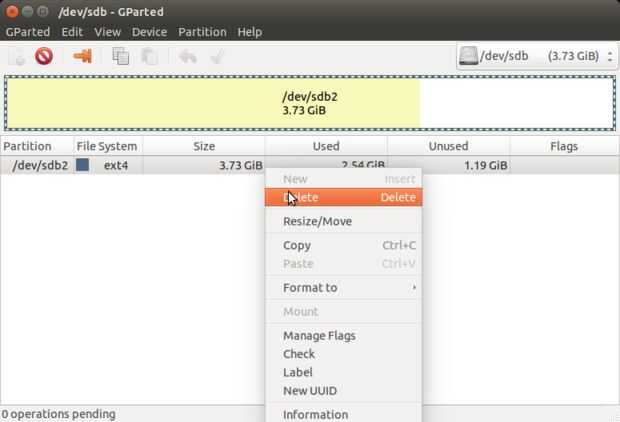Open the GParted menu
Image resolution: width=620 pixels, height=422 pixels.
pos(28,32)
